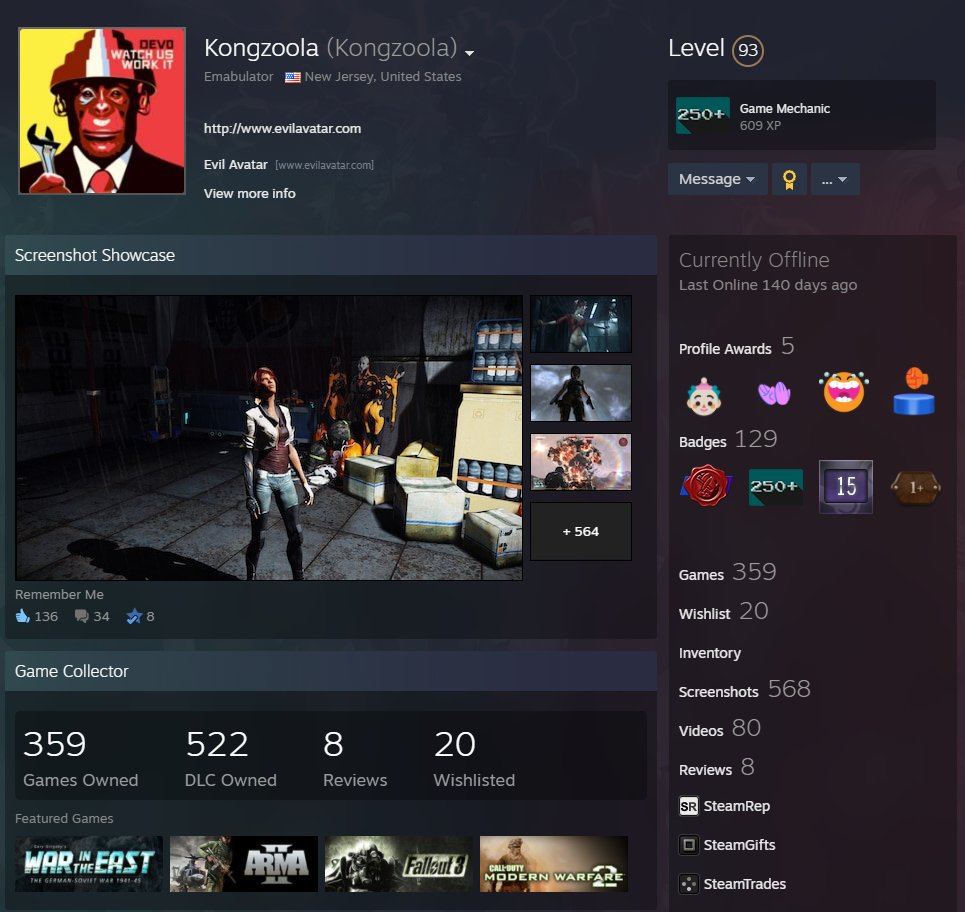
Task: Click the comments bubble icon with 34
Action: (81, 616)
